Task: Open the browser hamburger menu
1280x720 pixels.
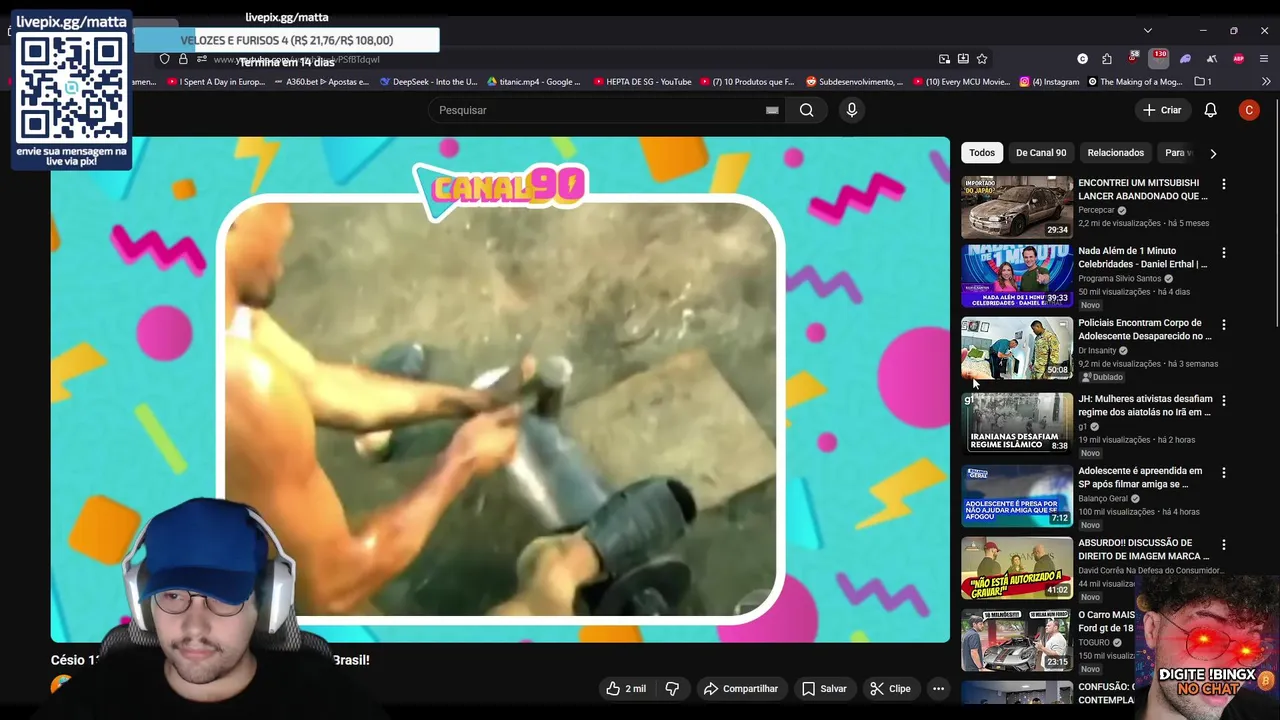Action: tap(1264, 59)
